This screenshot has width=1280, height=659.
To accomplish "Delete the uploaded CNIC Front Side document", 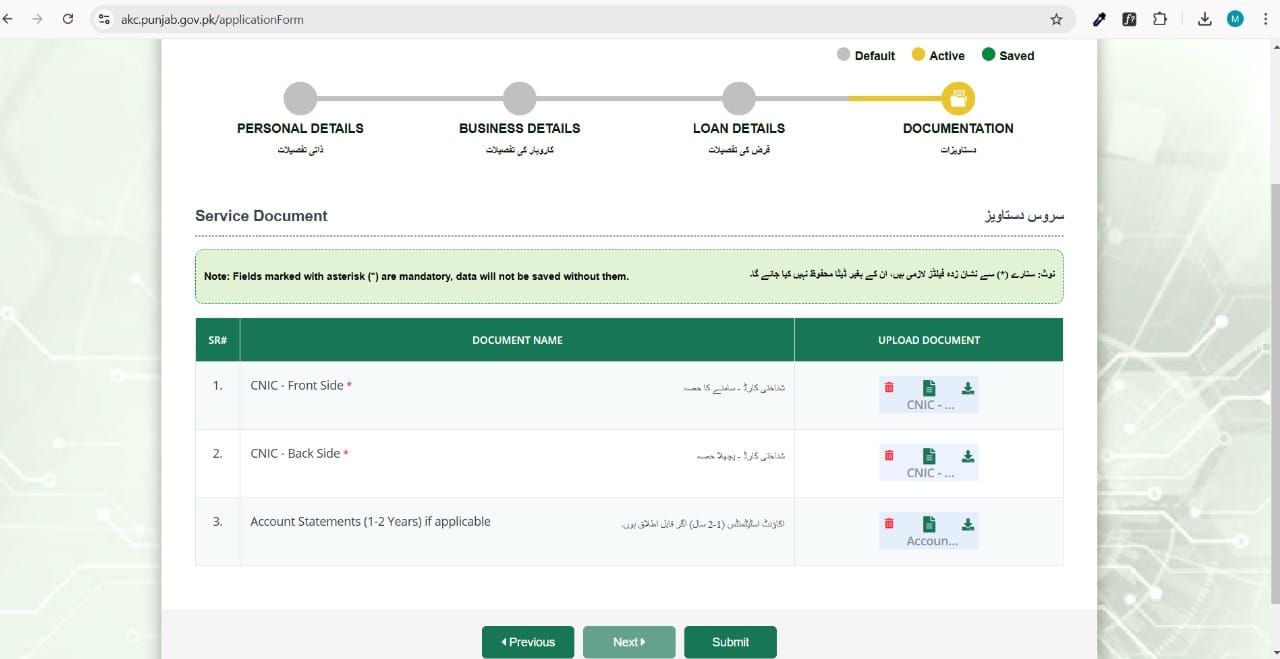I will 889,387.
